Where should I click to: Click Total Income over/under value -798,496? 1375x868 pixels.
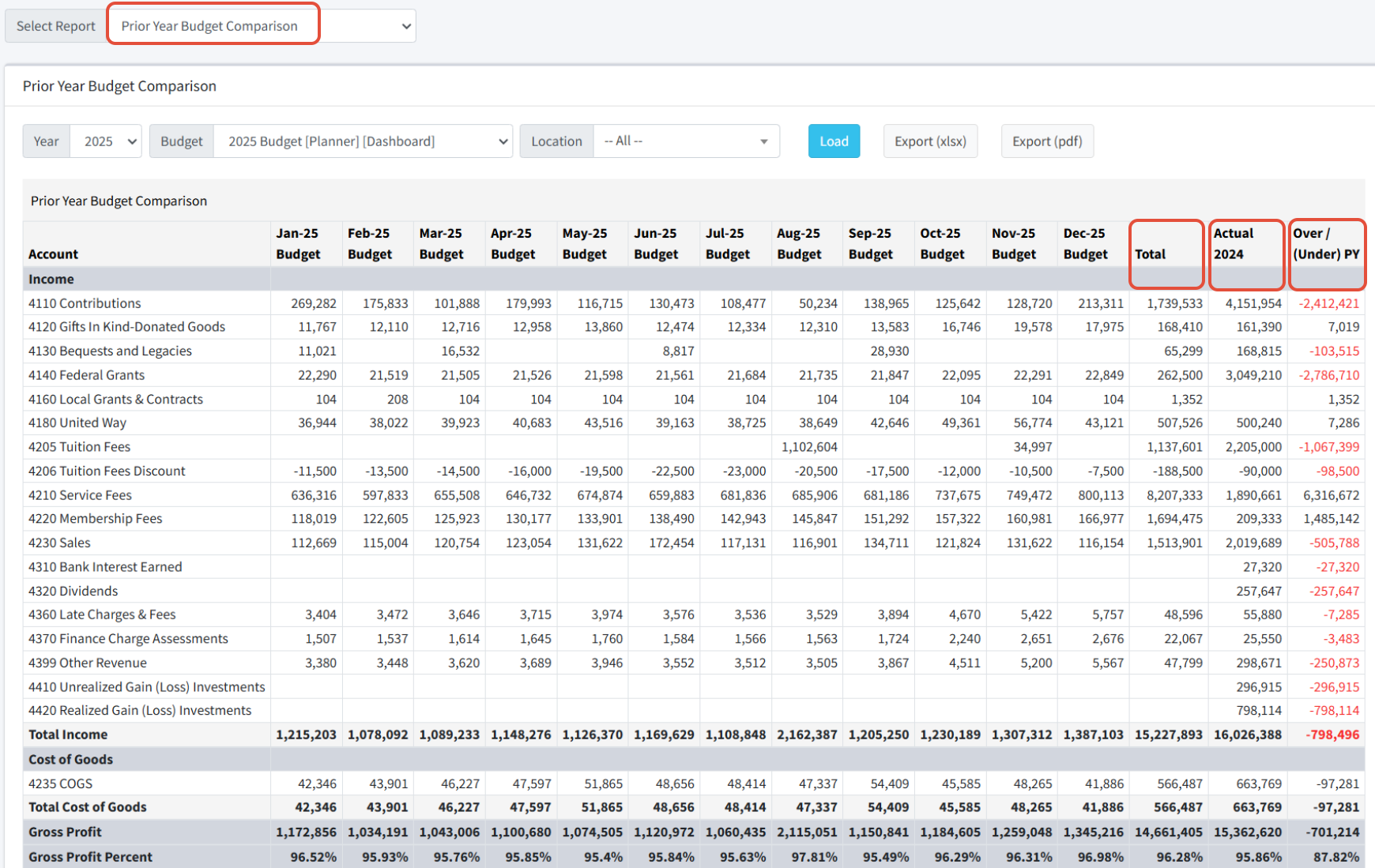pos(1333,735)
